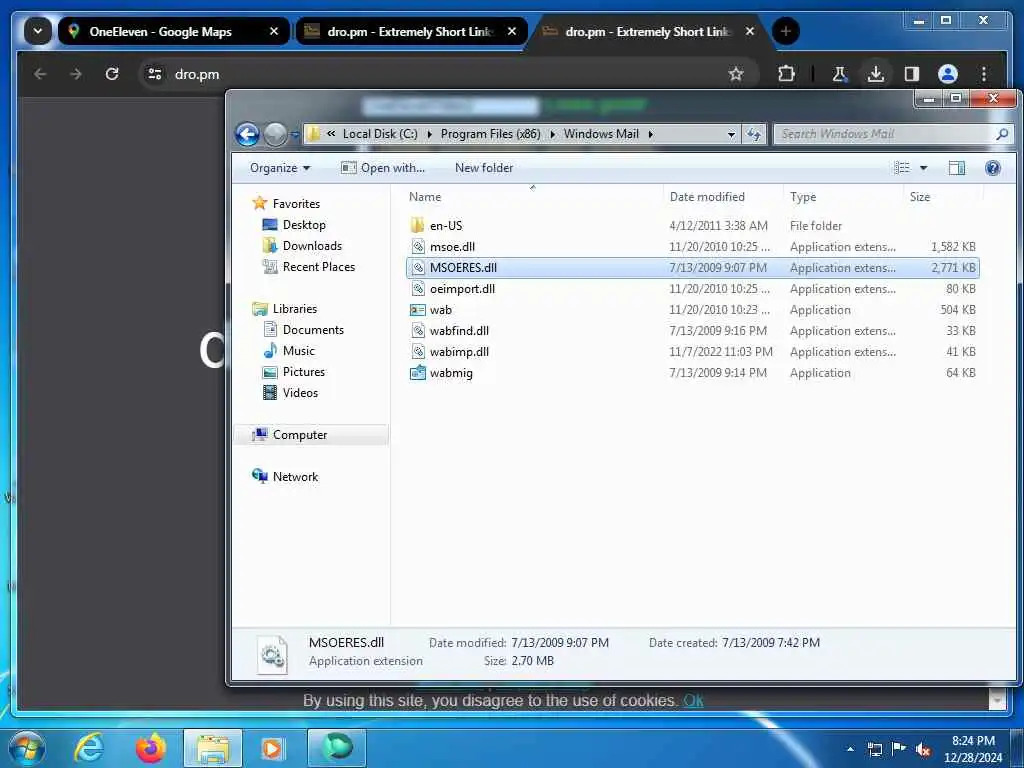Image resolution: width=1024 pixels, height=768 pixels.
Task: Open Chrome extensions puzzle icon
Action: pos(786,74)
